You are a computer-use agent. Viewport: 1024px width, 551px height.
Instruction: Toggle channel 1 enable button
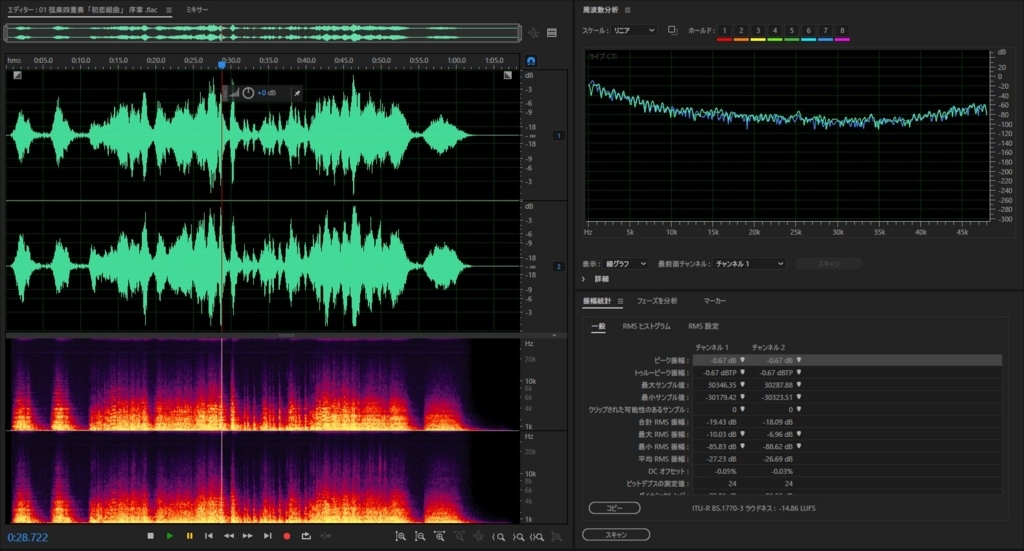(559, 136)
